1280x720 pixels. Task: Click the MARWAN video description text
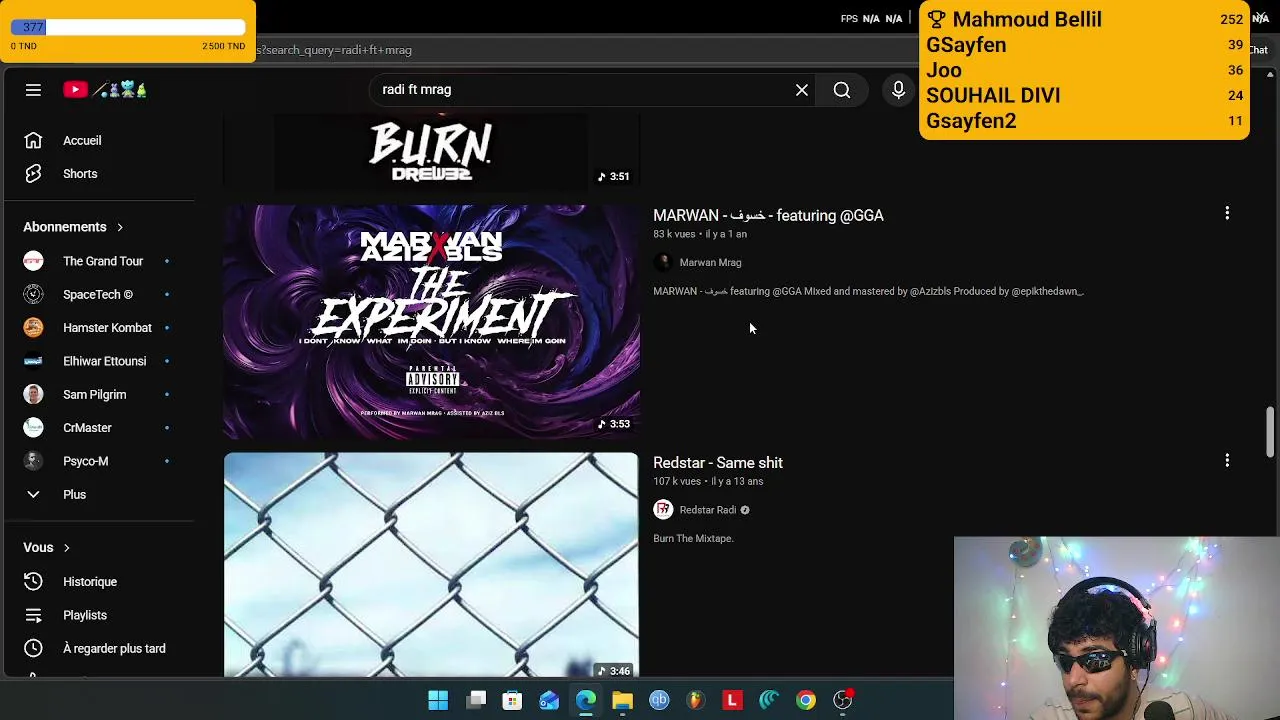tap(868, 292)
